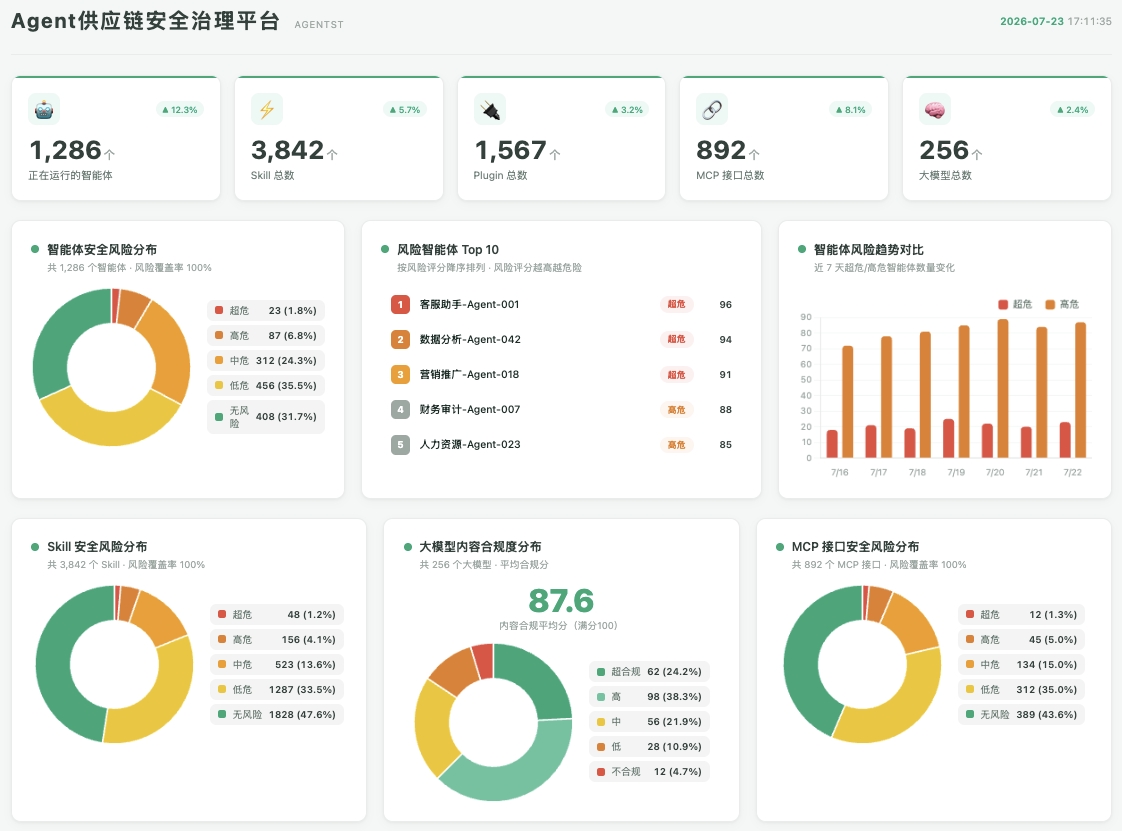Screen dimensions: 1122x831
Task: Click the chain link MCP interface icon
Action: tap(712, 110)
